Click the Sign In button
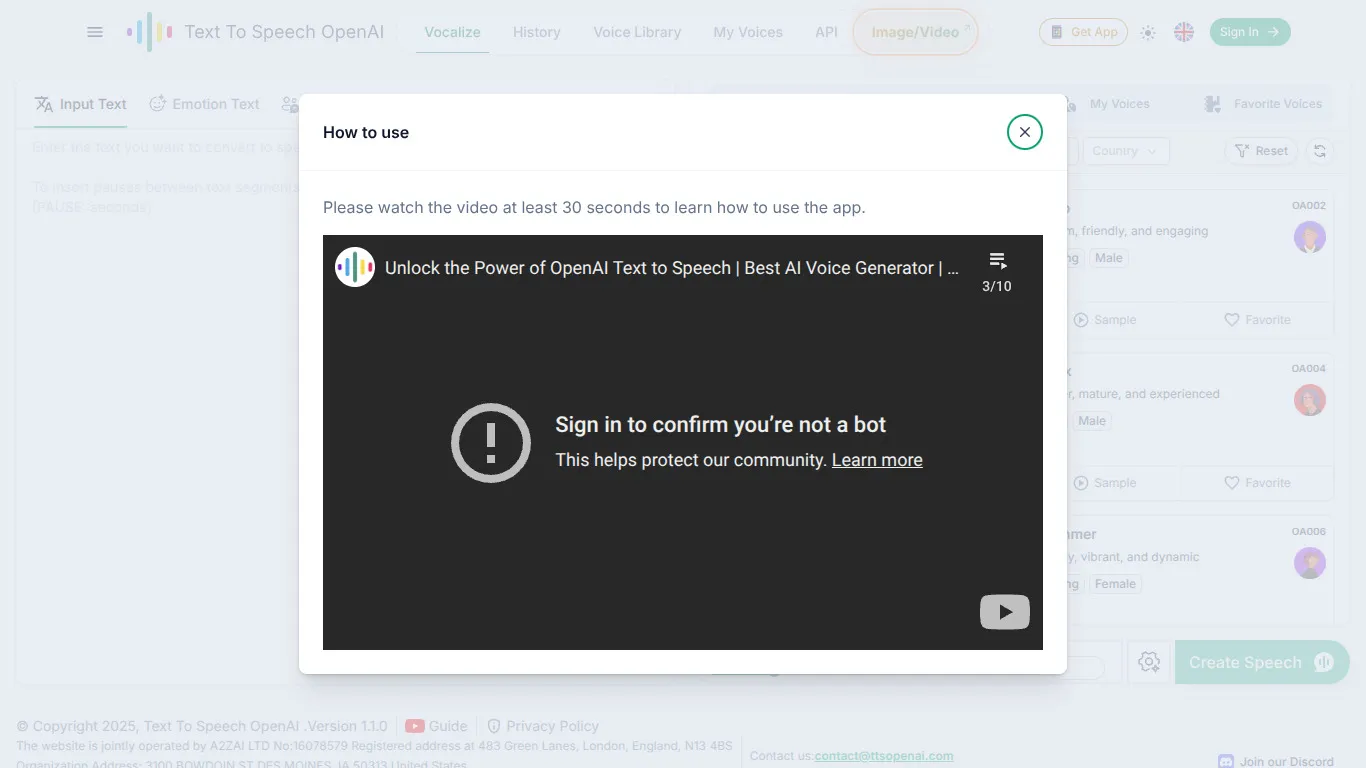Screen dimensions: 1366x768 coord(1250,32)
